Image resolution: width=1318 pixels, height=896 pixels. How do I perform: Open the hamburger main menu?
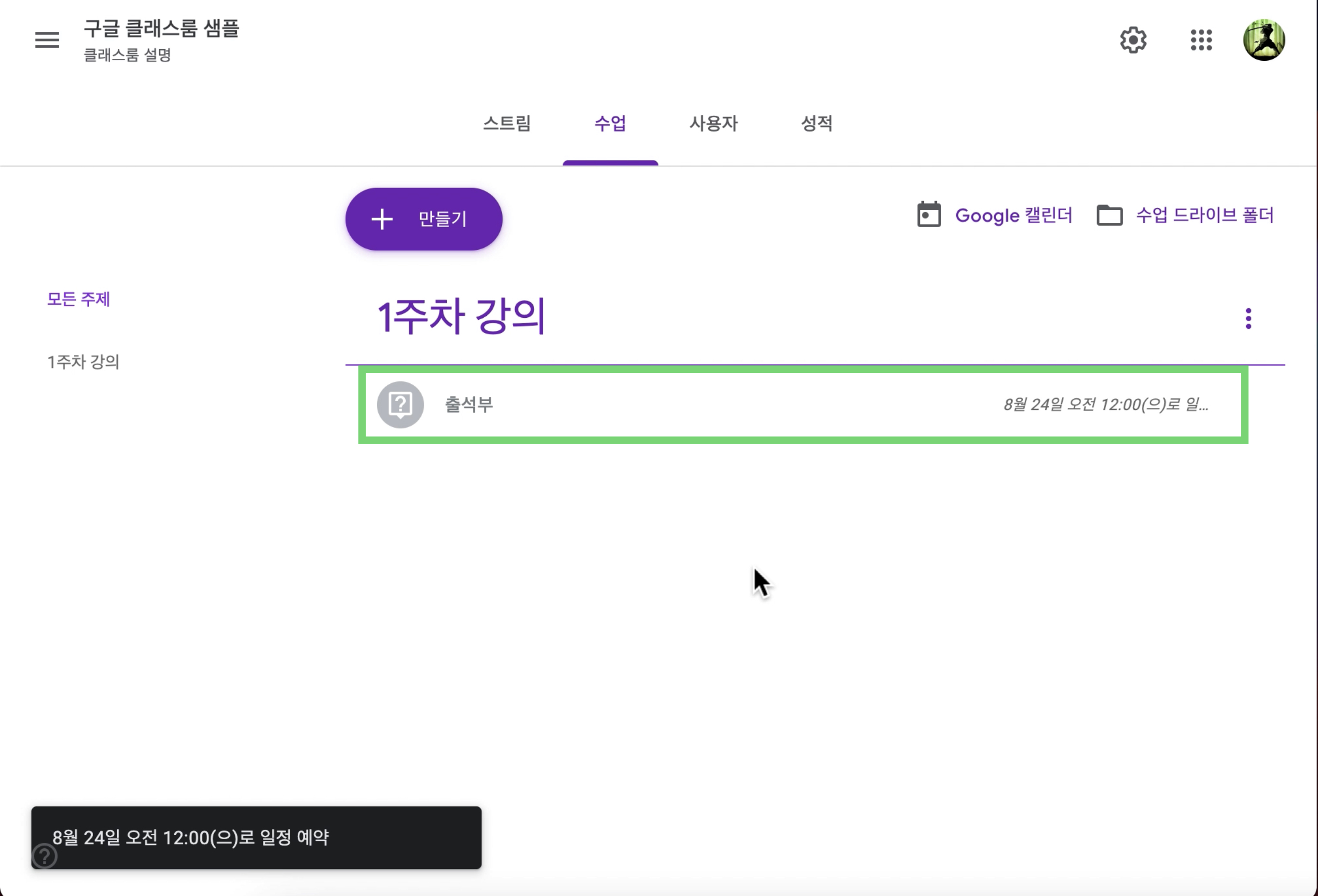[x=46, y=40]
